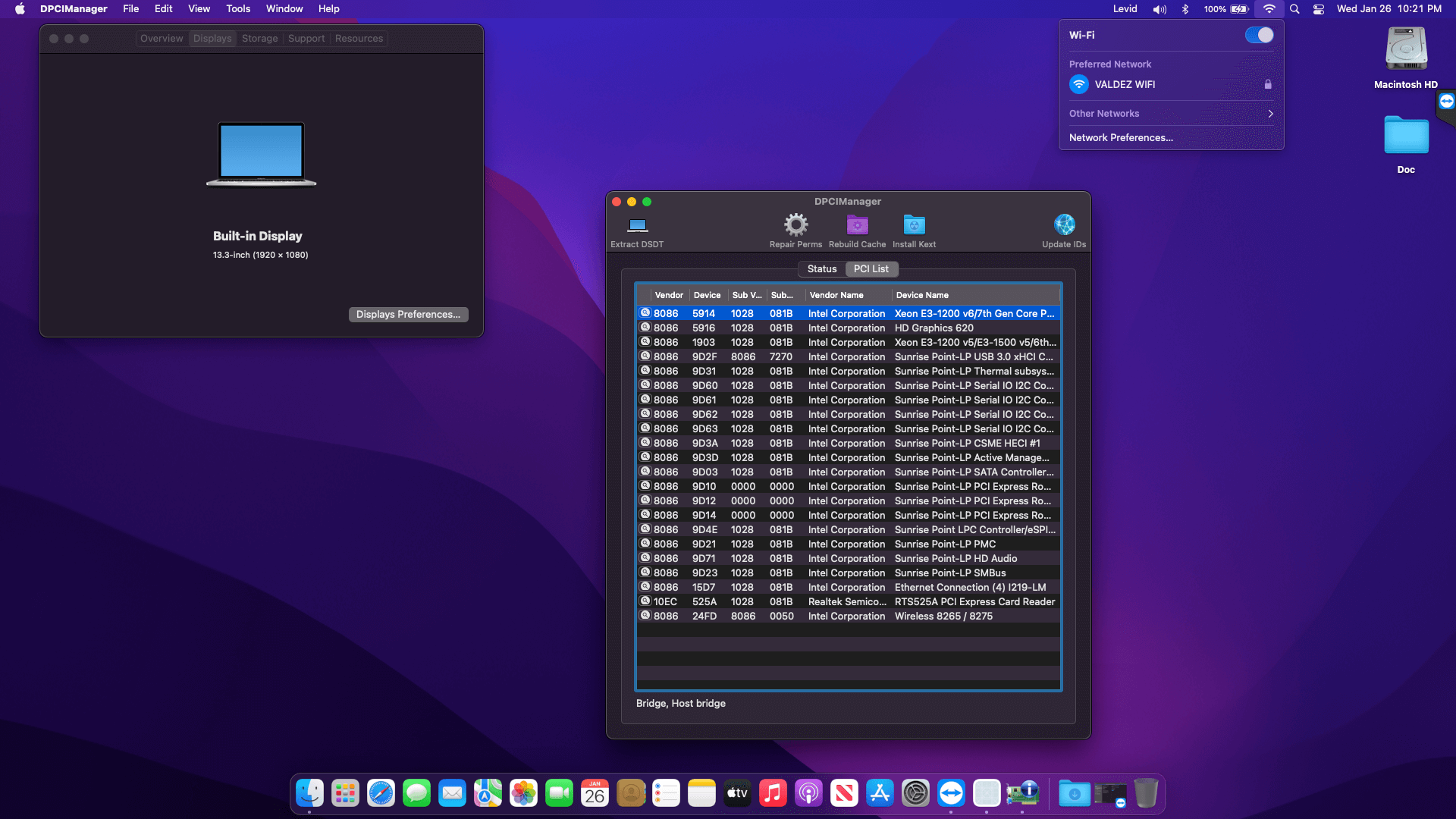This screenshot has width=1456, height=819.
Task: Open the Doc folder on desktop
Action: pyautogui.click(x=1406, y=135)
